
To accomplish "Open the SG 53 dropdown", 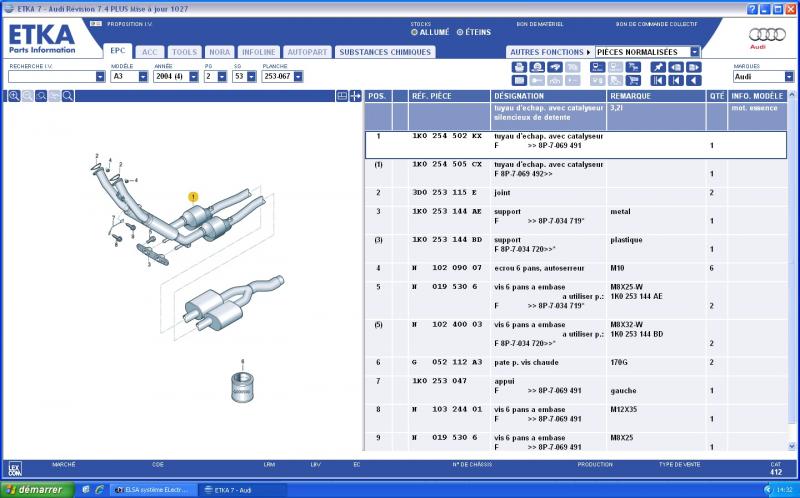I will tap(251, 77).
